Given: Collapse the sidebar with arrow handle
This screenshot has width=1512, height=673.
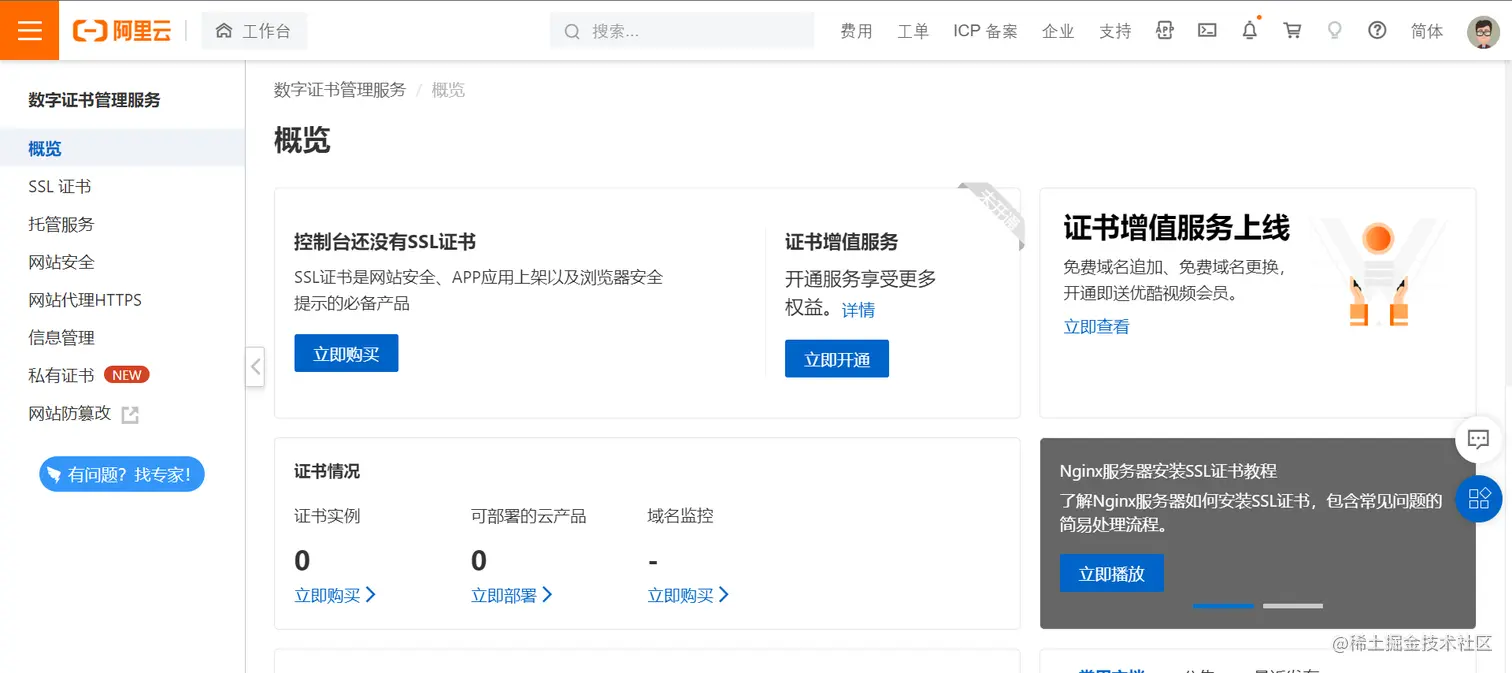Looking at the screenshot, I should [x=255, y=367].
